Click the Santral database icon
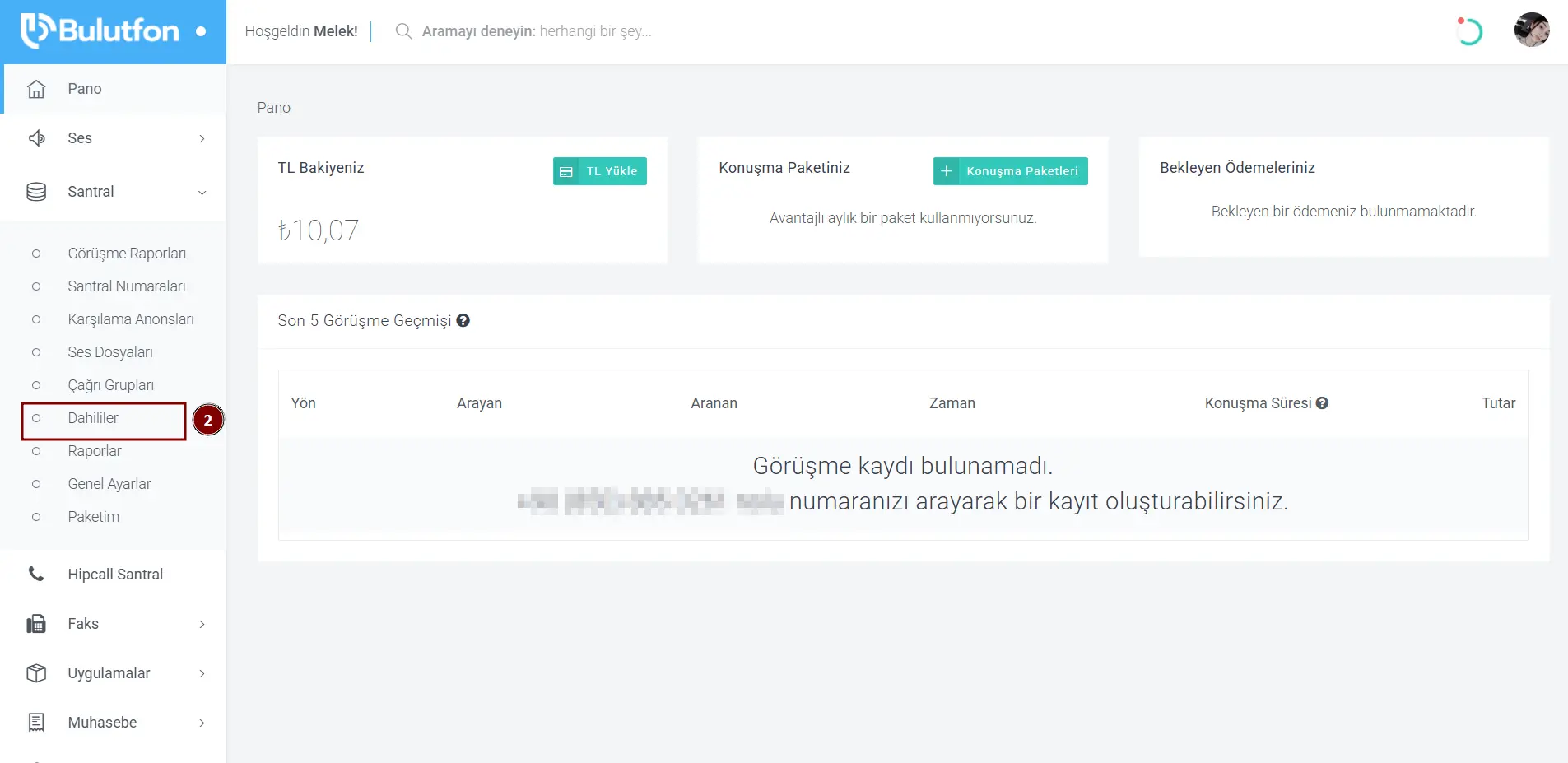 pyautogui.click(x=36, y=192)
